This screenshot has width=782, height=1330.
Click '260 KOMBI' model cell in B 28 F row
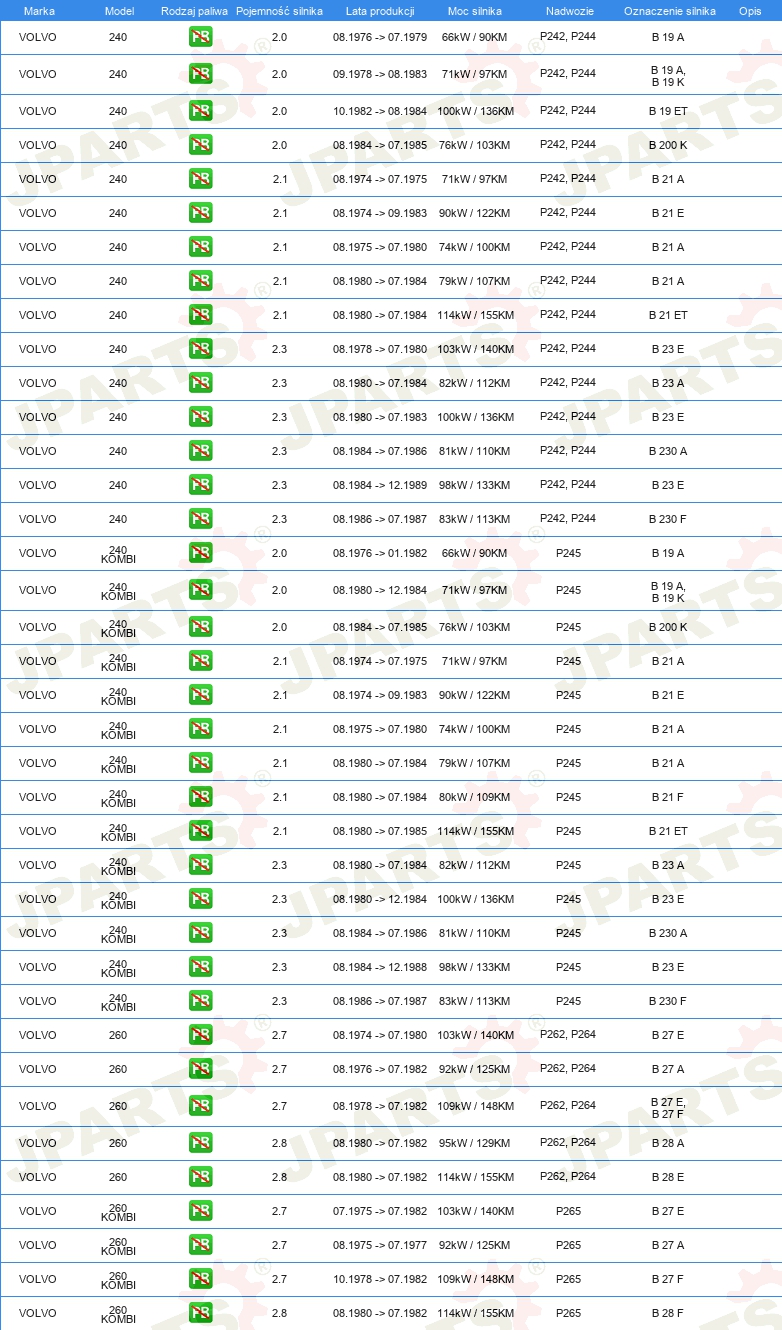pos(118,1313)
